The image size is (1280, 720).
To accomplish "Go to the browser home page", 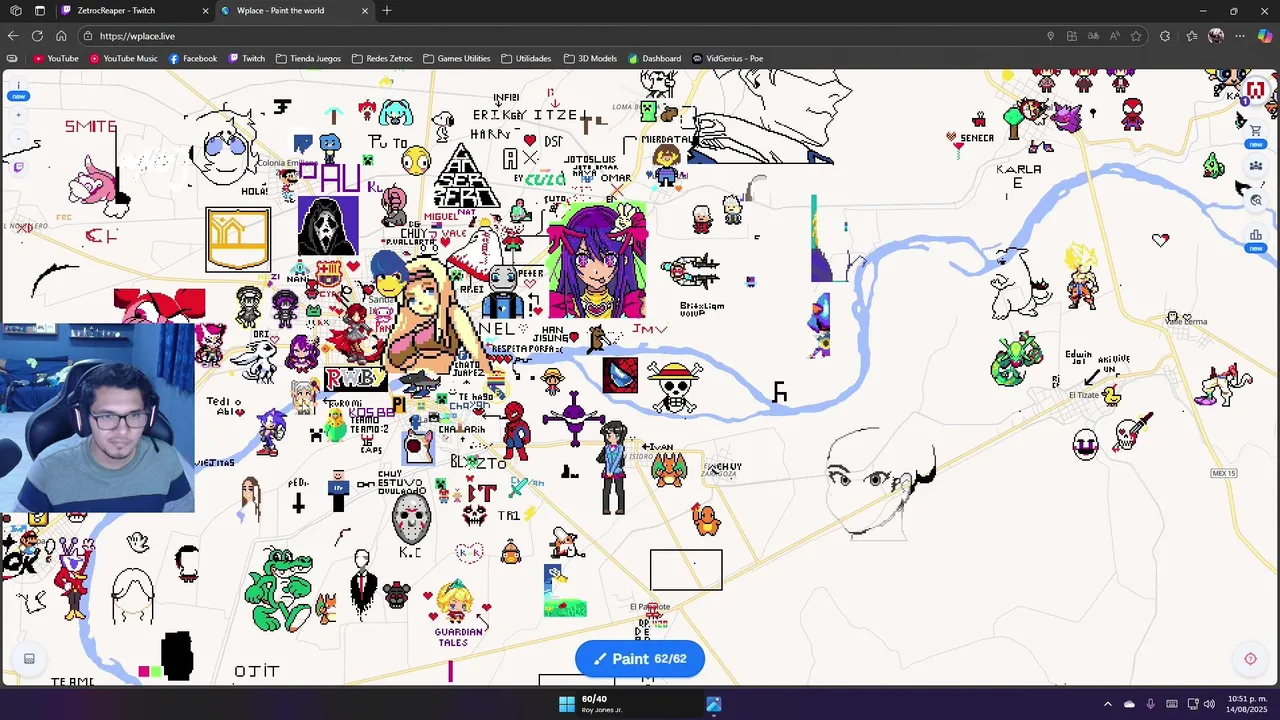I will pyautogui.click(x=61, y=36).
